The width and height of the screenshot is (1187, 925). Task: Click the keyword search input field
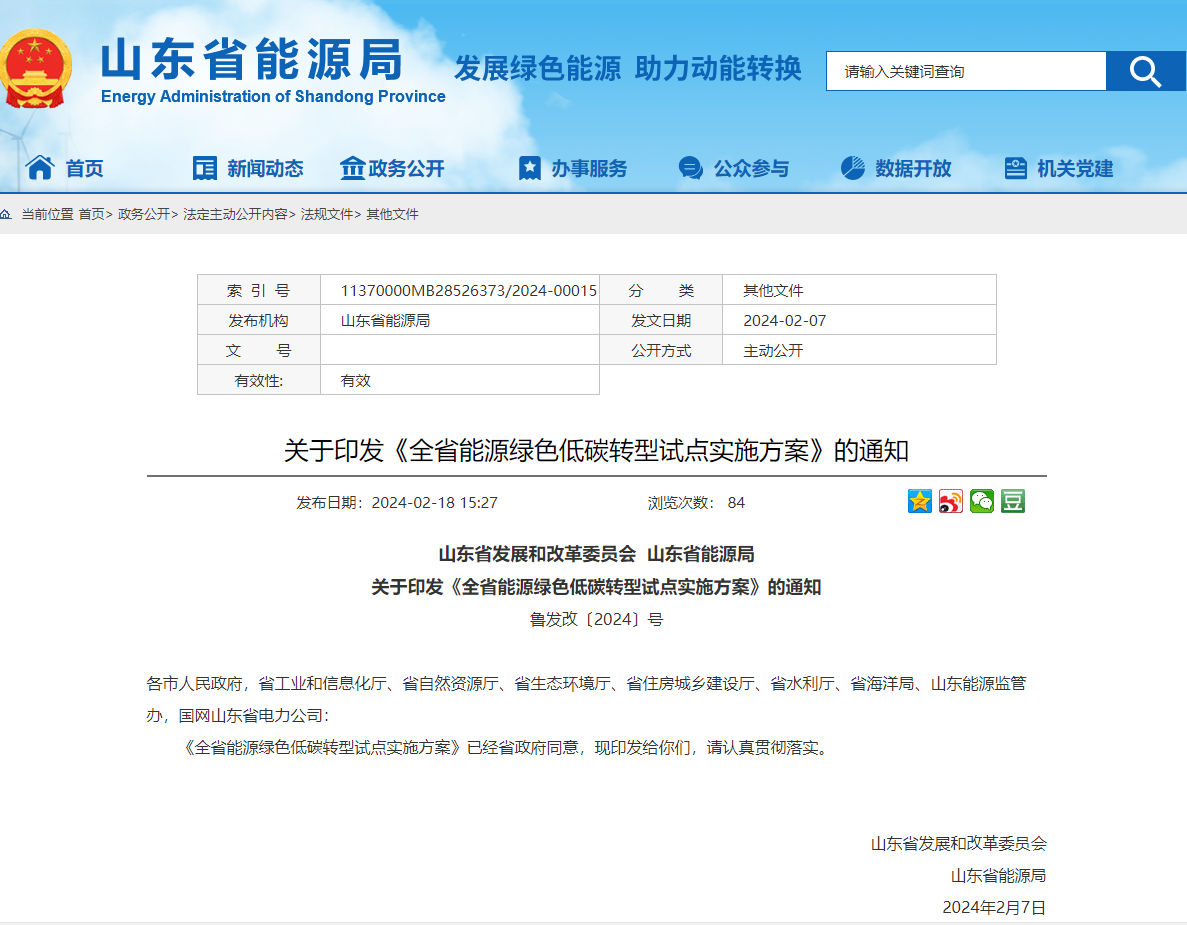click(x=966, y=71)
